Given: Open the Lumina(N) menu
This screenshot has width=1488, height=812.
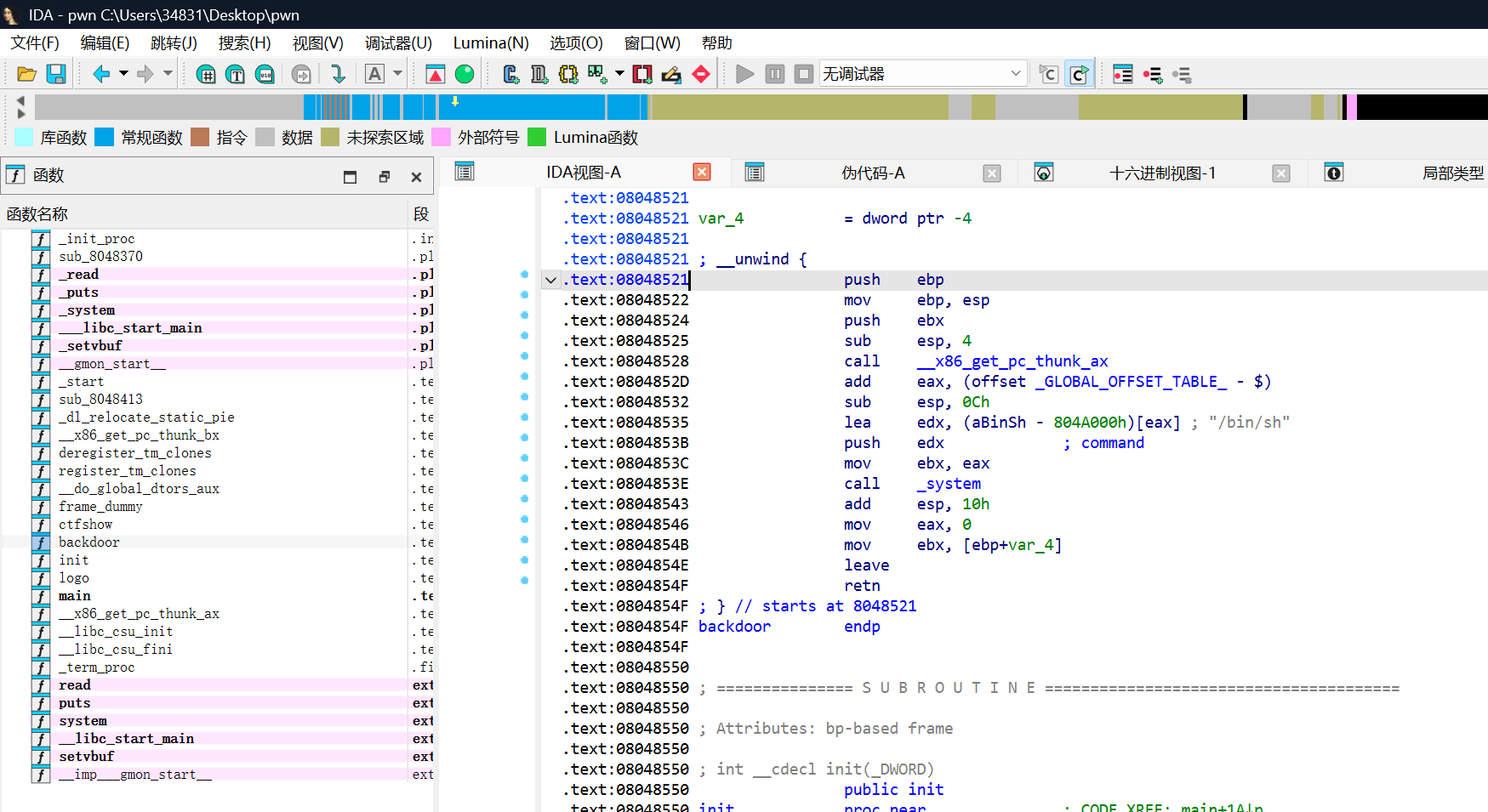Looking at the screenshot, I should coord(491,43).
